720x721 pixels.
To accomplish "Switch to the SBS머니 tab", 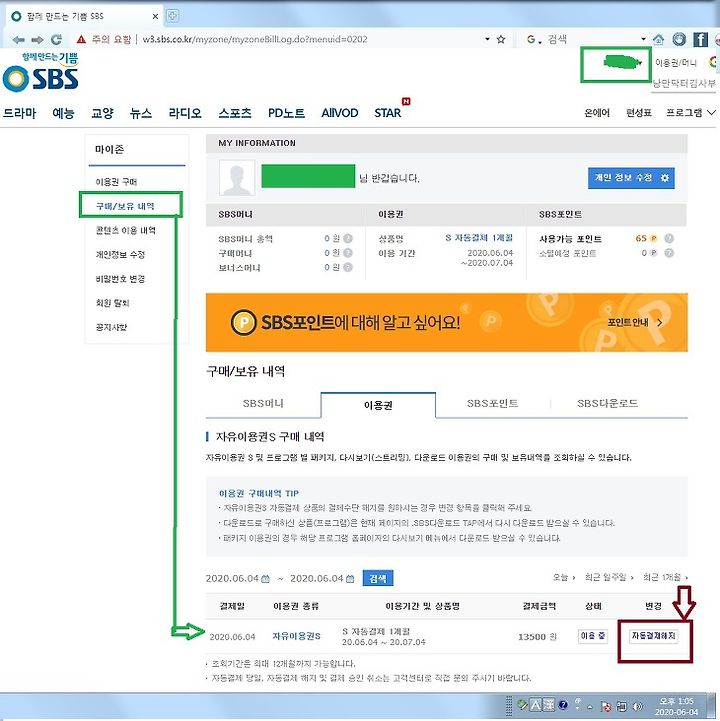I will click(x=263, y=404).
